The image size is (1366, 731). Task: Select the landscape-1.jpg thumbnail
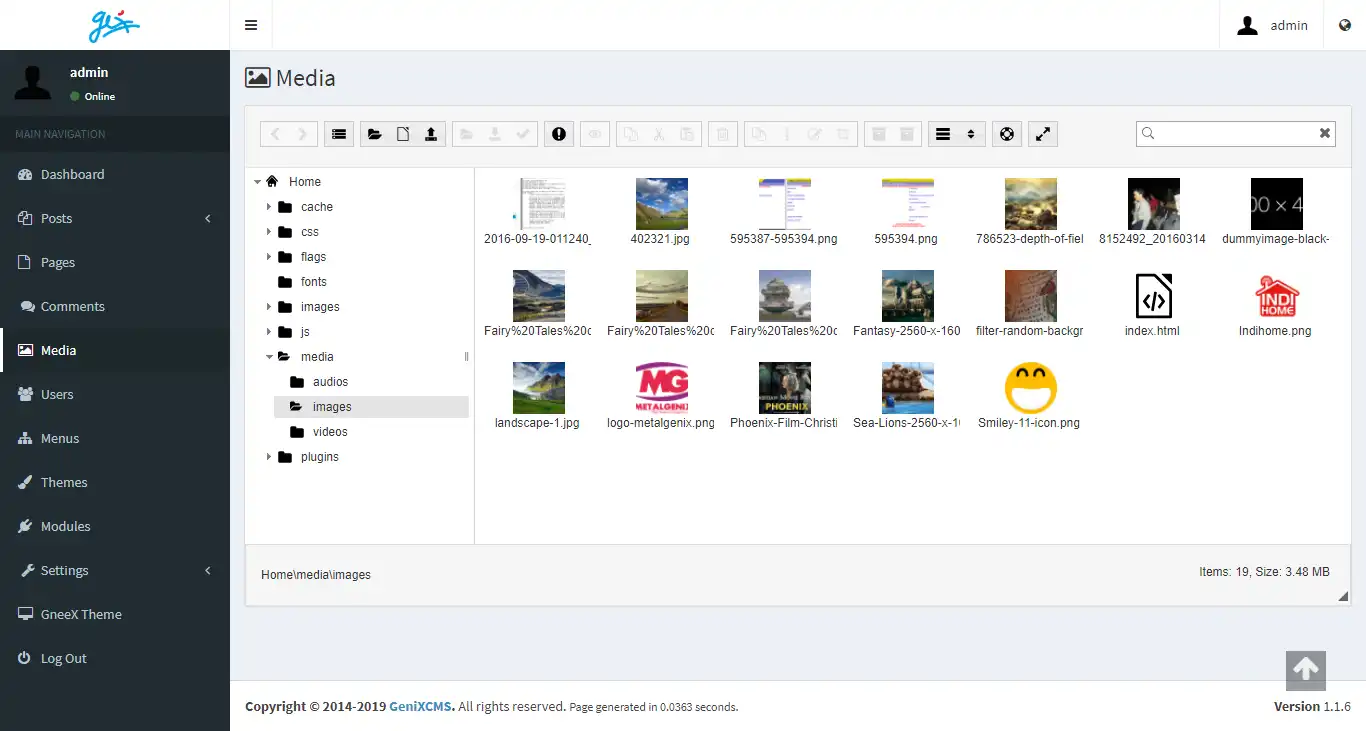[x=538, y=388]
